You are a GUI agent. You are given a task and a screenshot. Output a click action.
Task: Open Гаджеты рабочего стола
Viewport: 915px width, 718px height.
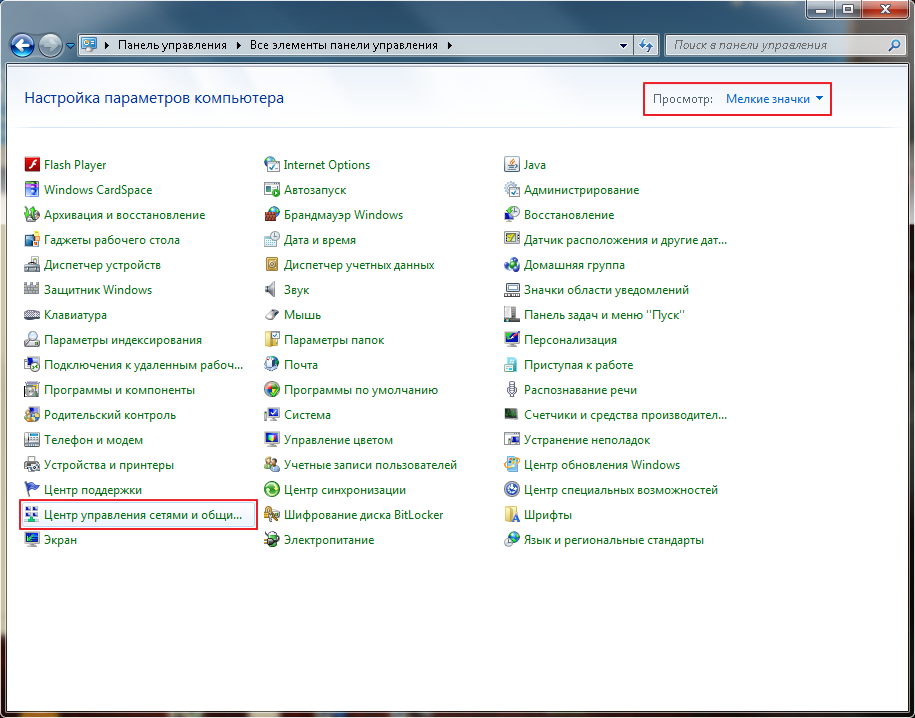pos(102,240)
